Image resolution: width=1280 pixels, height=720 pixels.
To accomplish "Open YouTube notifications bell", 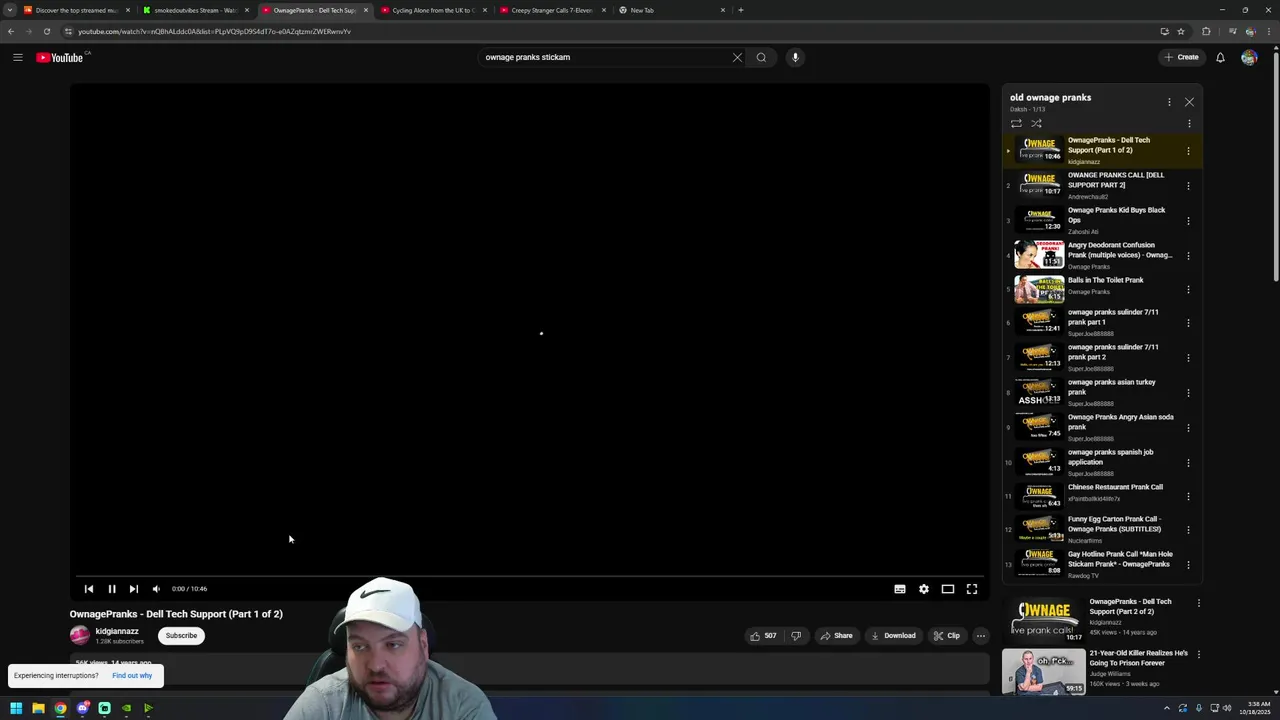I will tap(1220, 57).
